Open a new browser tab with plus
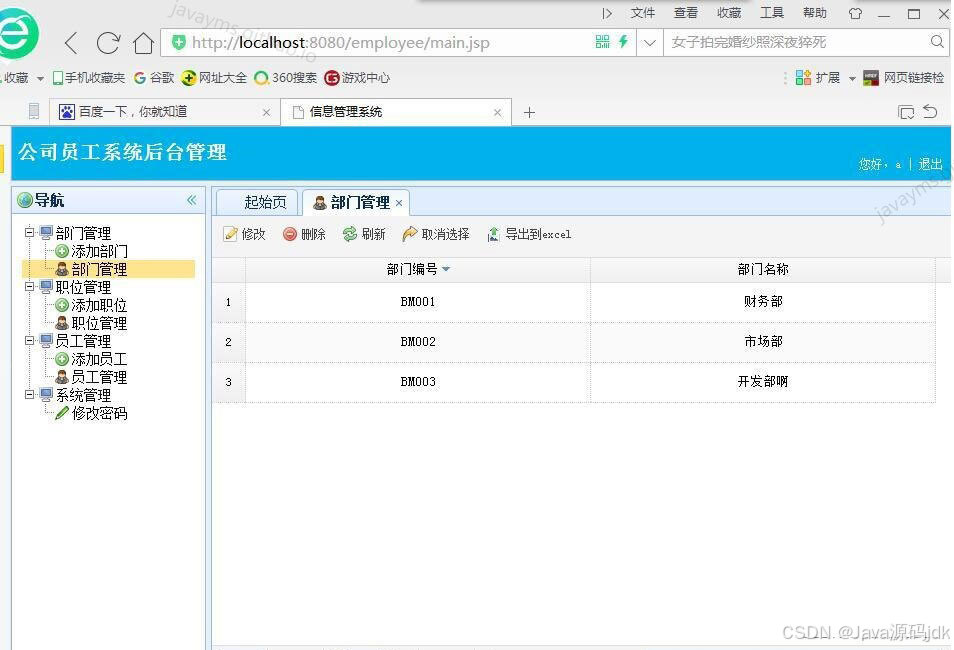This screenshot has width=954, height=650. tap(529, 113)
